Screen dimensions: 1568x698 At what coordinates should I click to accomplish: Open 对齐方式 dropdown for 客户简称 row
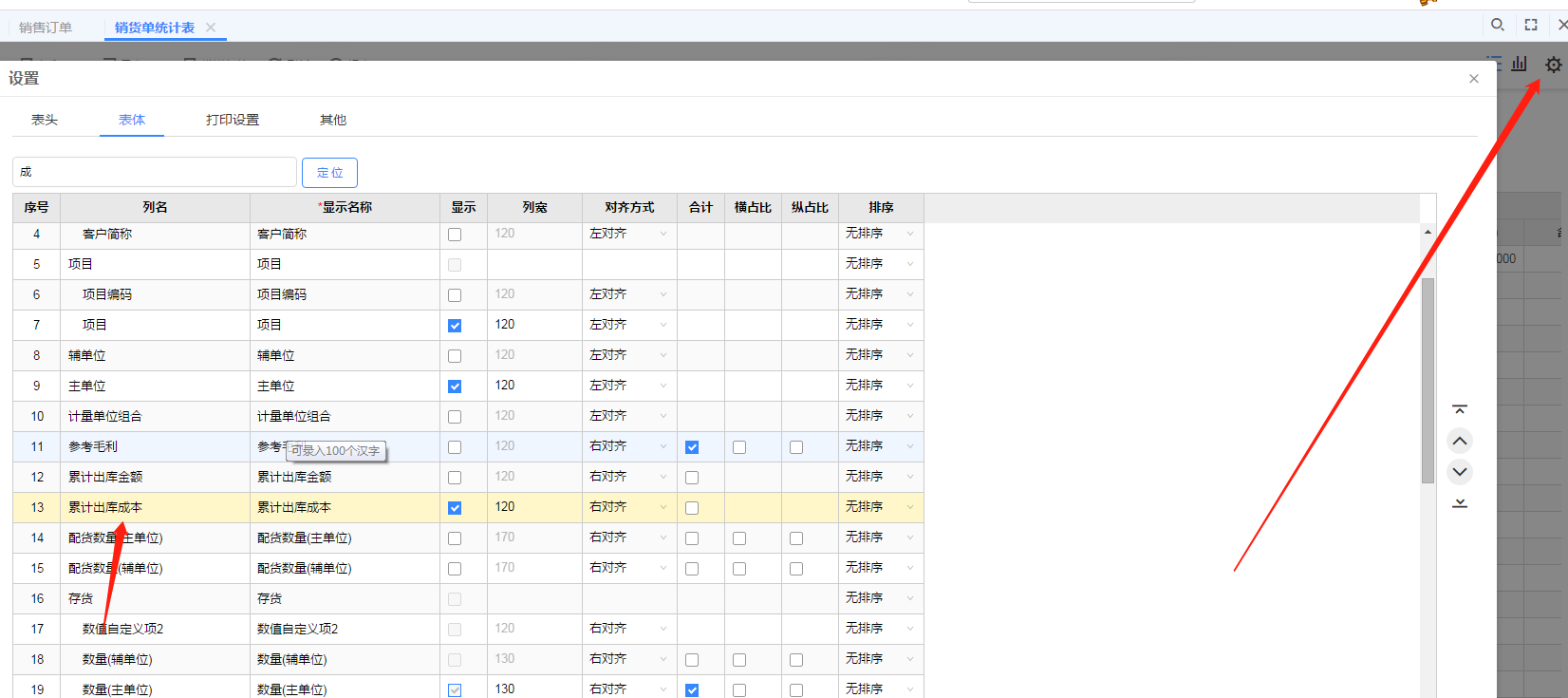tap(629, 234)
